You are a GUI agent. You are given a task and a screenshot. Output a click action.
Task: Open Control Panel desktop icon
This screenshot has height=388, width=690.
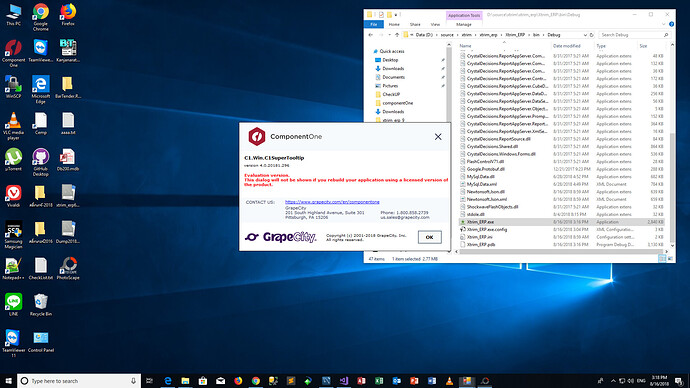40,341
